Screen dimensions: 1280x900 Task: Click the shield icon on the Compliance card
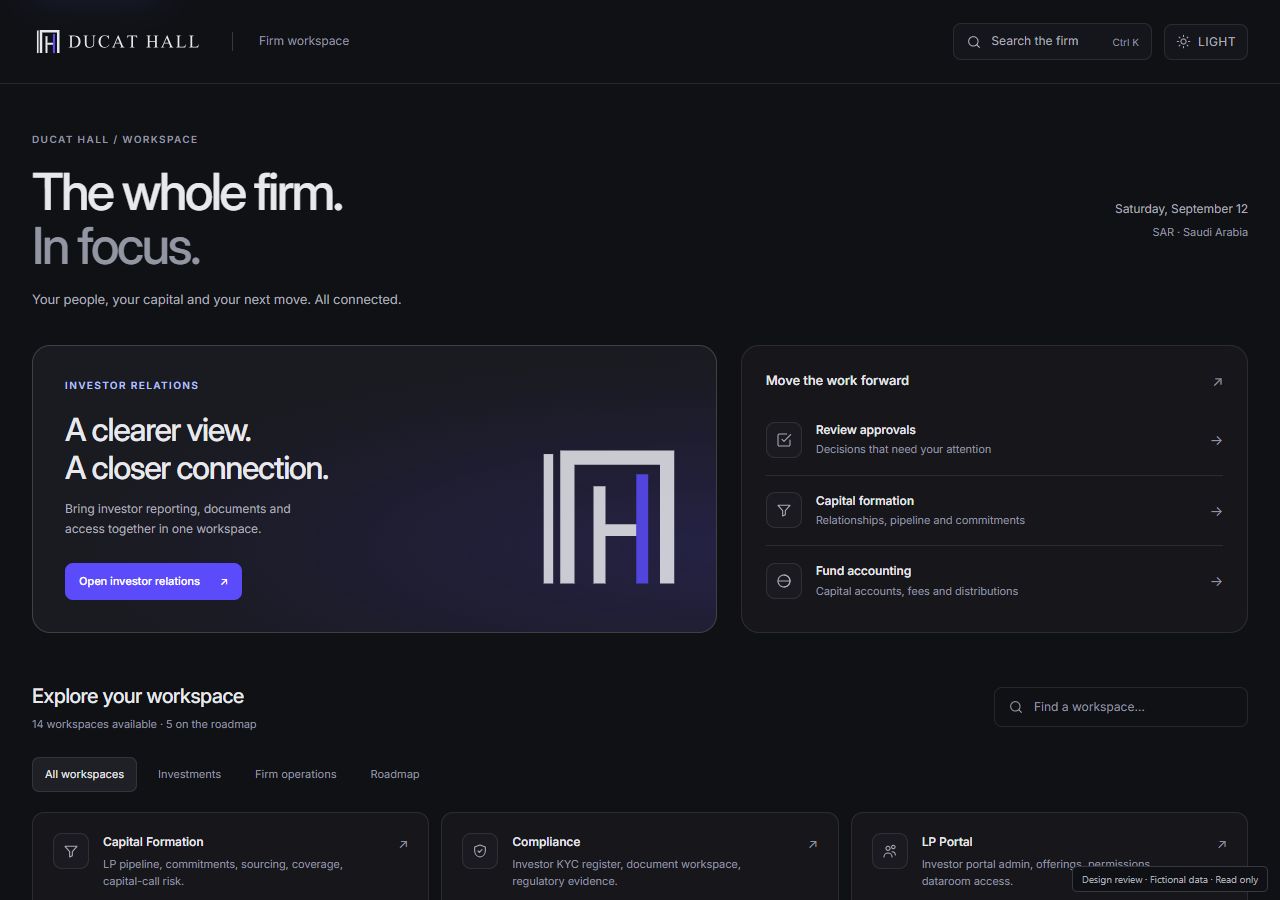480,851
